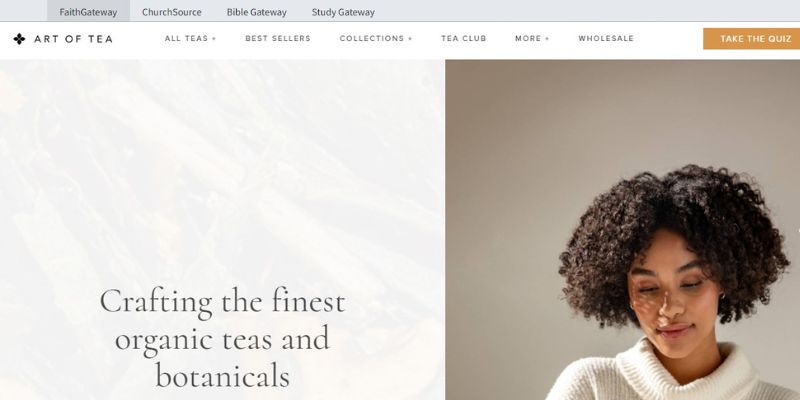The width and height of the screenshot is (800, 400).
Task: Expand the plus icon beside ALL TEAS
Action: point(214,39)
